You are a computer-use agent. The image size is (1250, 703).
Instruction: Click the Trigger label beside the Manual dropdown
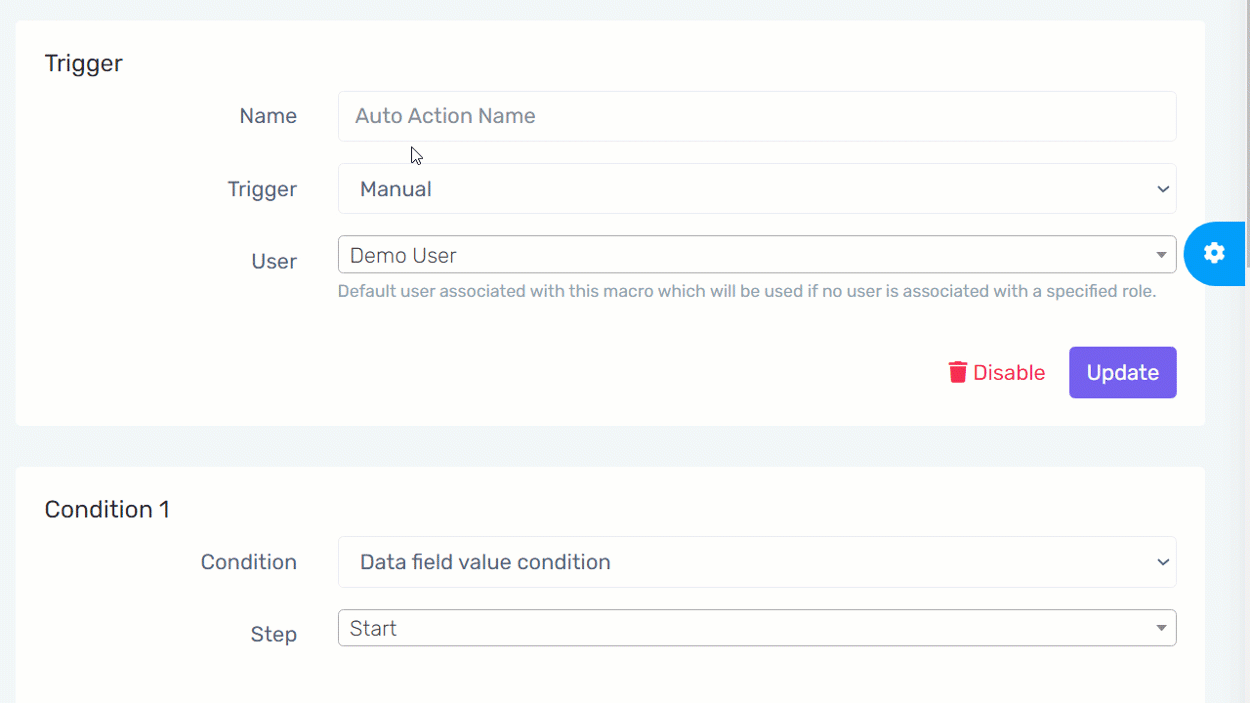pos(262,189)
